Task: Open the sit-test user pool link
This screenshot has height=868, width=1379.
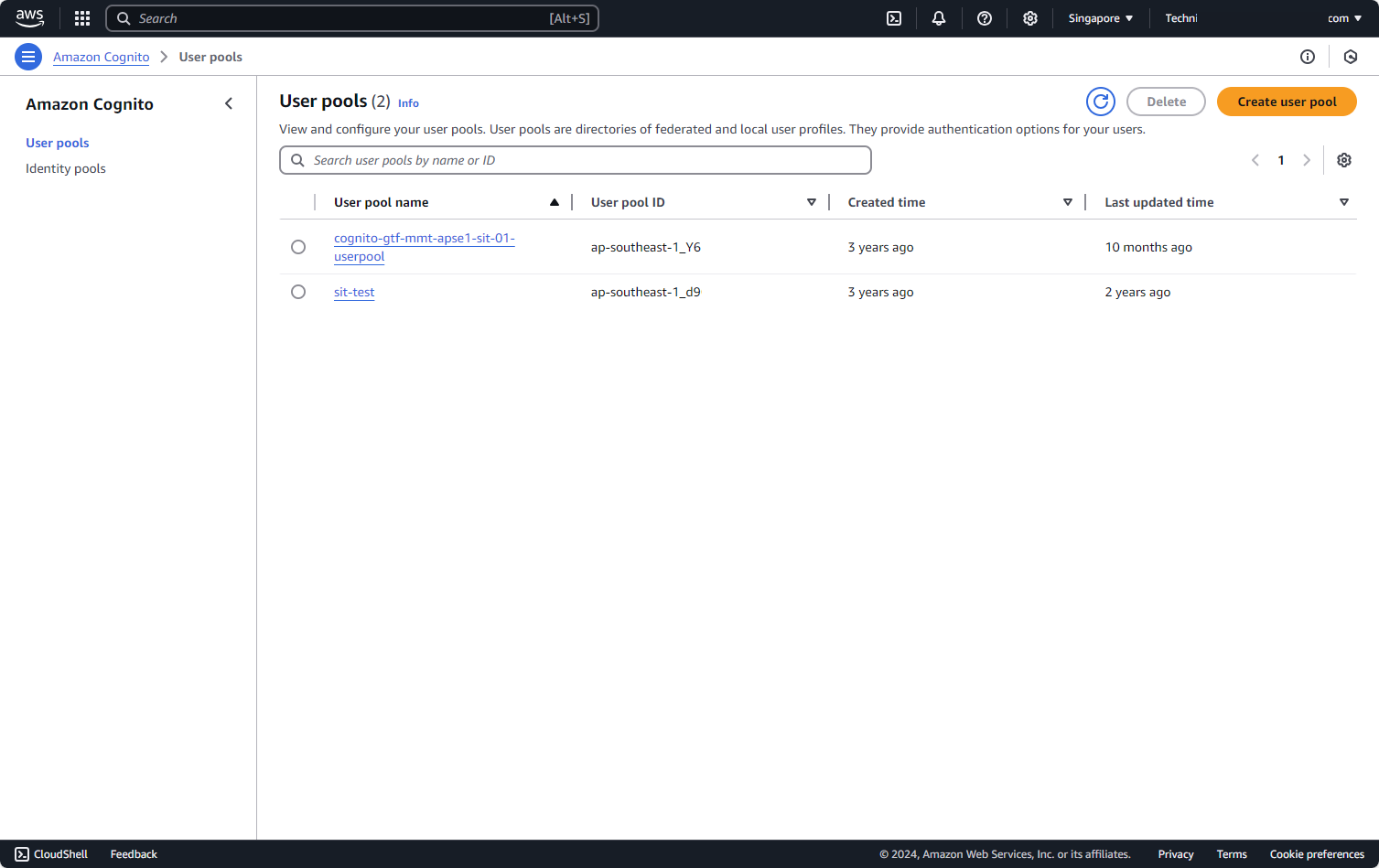Action: (x=354, y=292)
